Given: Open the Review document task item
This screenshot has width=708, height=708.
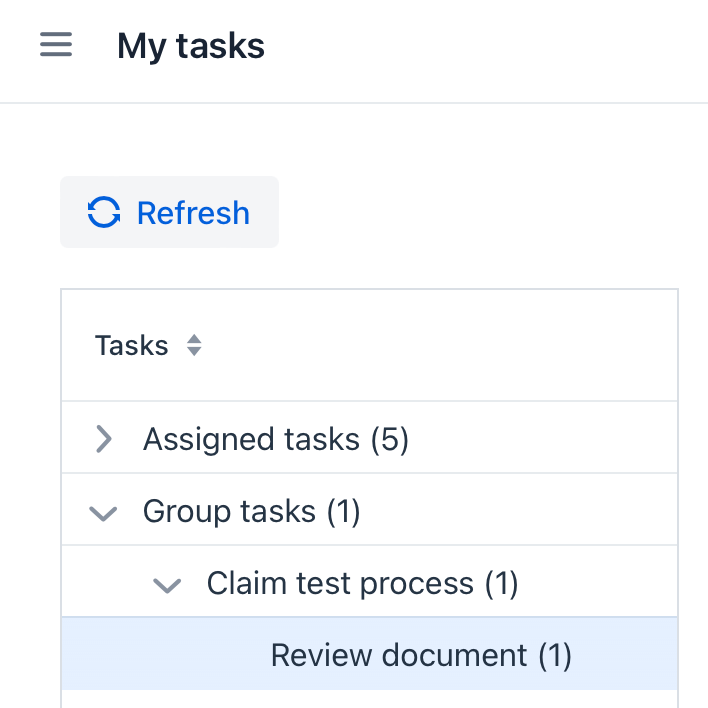Looking at the screenshot, I should [398, 655].
